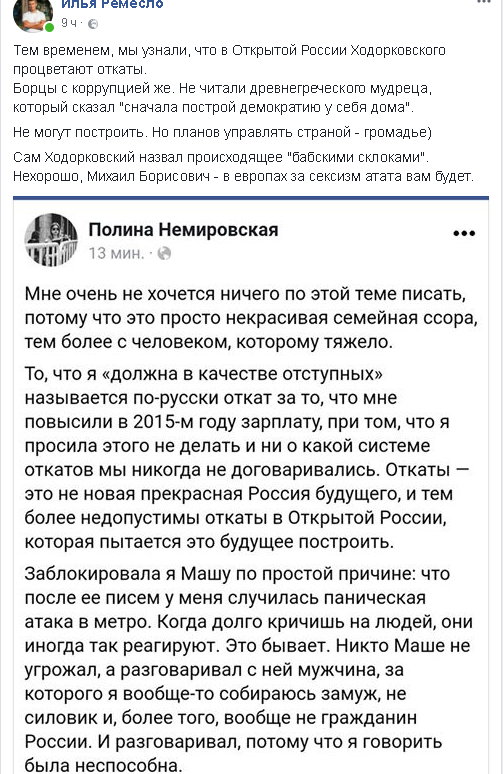Click the line starting "Борцы с коррупцией же"
Image resolution: width=503 pixels, height=774 pixels.
click(223, 88)
